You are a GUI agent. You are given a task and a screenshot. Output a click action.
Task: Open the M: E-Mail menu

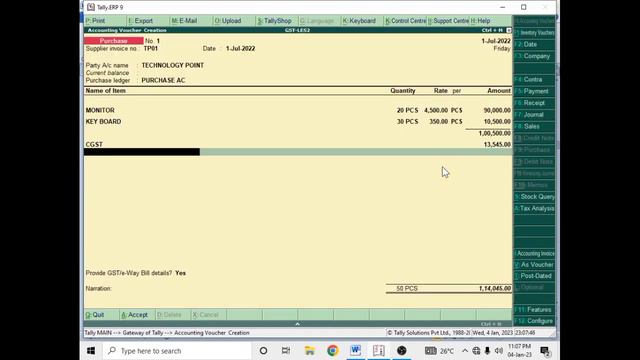point(191,21)
